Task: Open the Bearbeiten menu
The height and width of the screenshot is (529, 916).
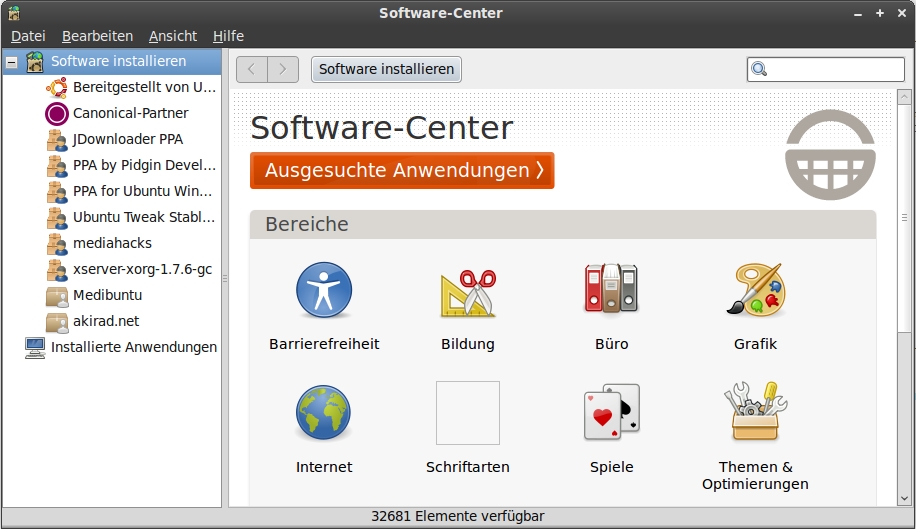Action: pos(97,36)
